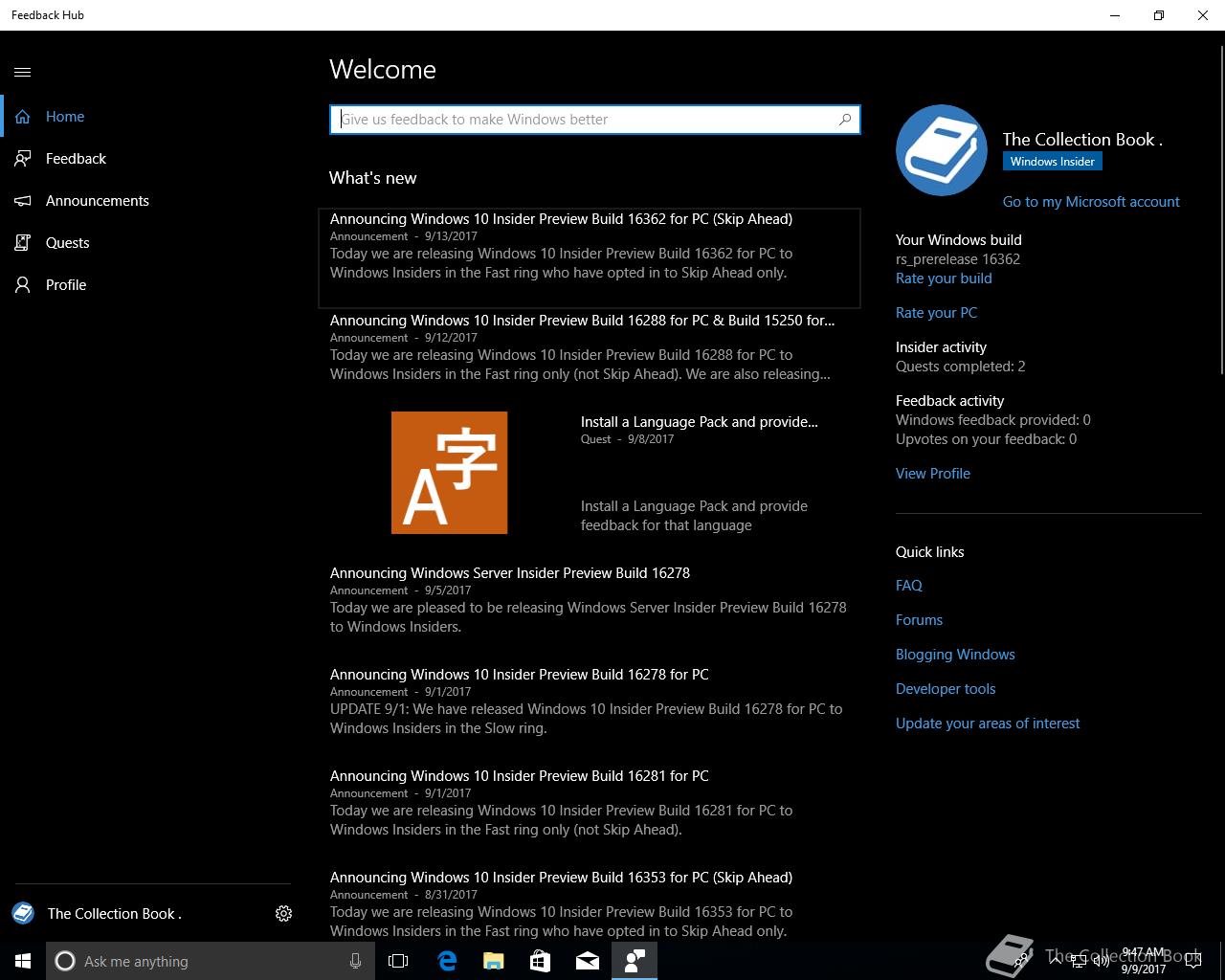Image resolution: width=1225 pixels, height=980 pixels.
Task: Click The Collection Book account in sidebar
Action: tap(97, 914)
